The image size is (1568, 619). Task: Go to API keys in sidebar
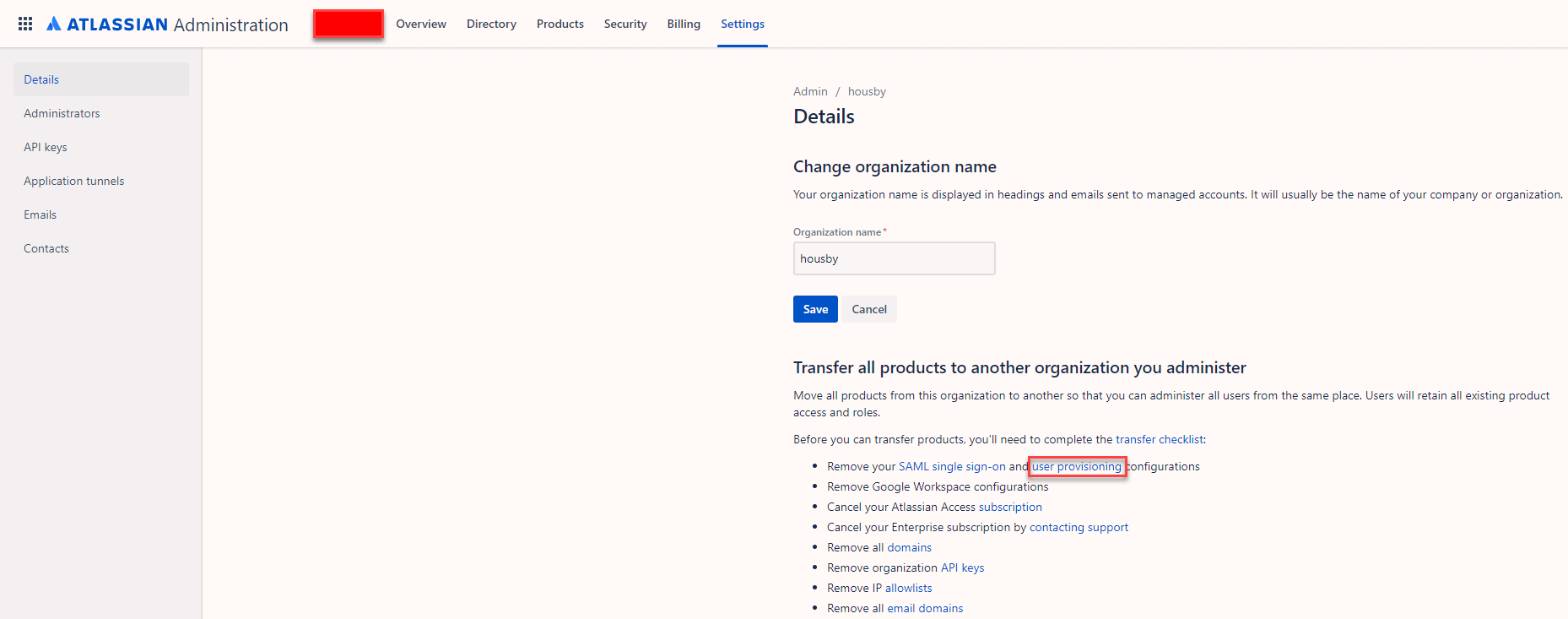101,147
